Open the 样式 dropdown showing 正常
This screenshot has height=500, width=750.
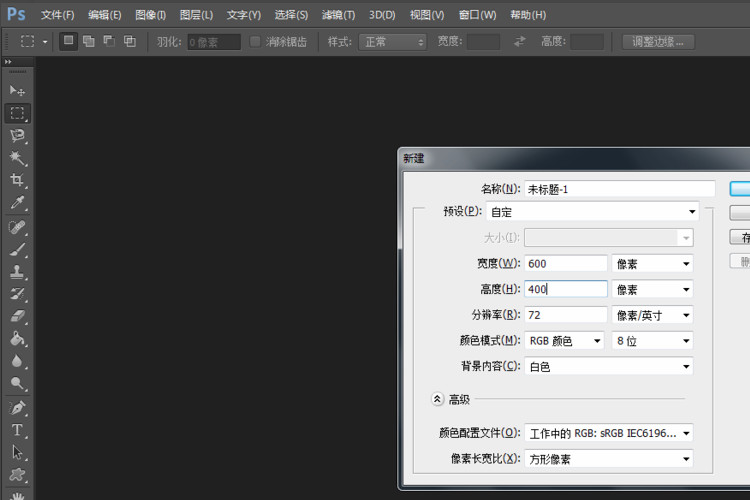tap(393, 42)
